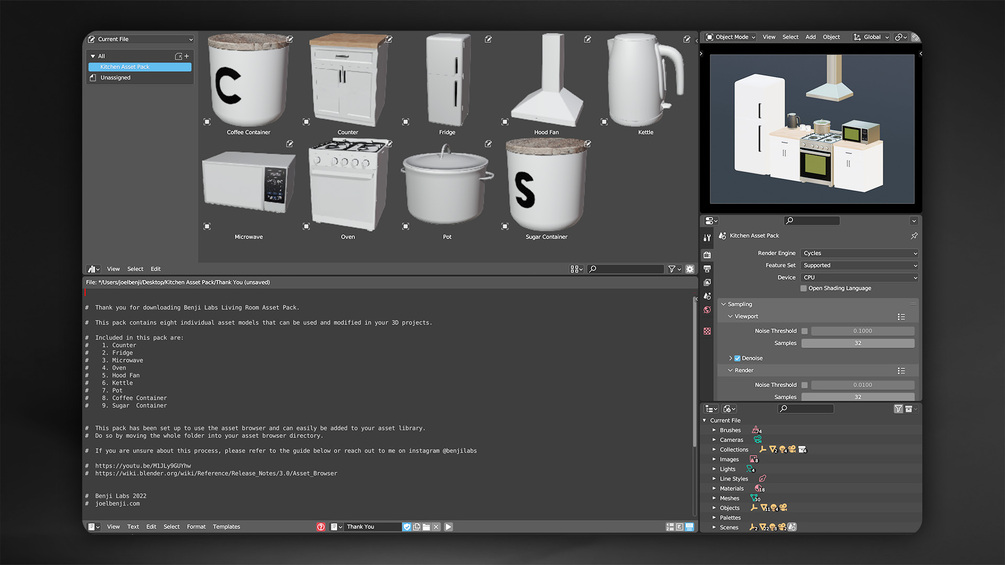This screenshot has width=1005, height=565.
Task: Expand the Collections row in outliner
Action: [x=714, y=450]
